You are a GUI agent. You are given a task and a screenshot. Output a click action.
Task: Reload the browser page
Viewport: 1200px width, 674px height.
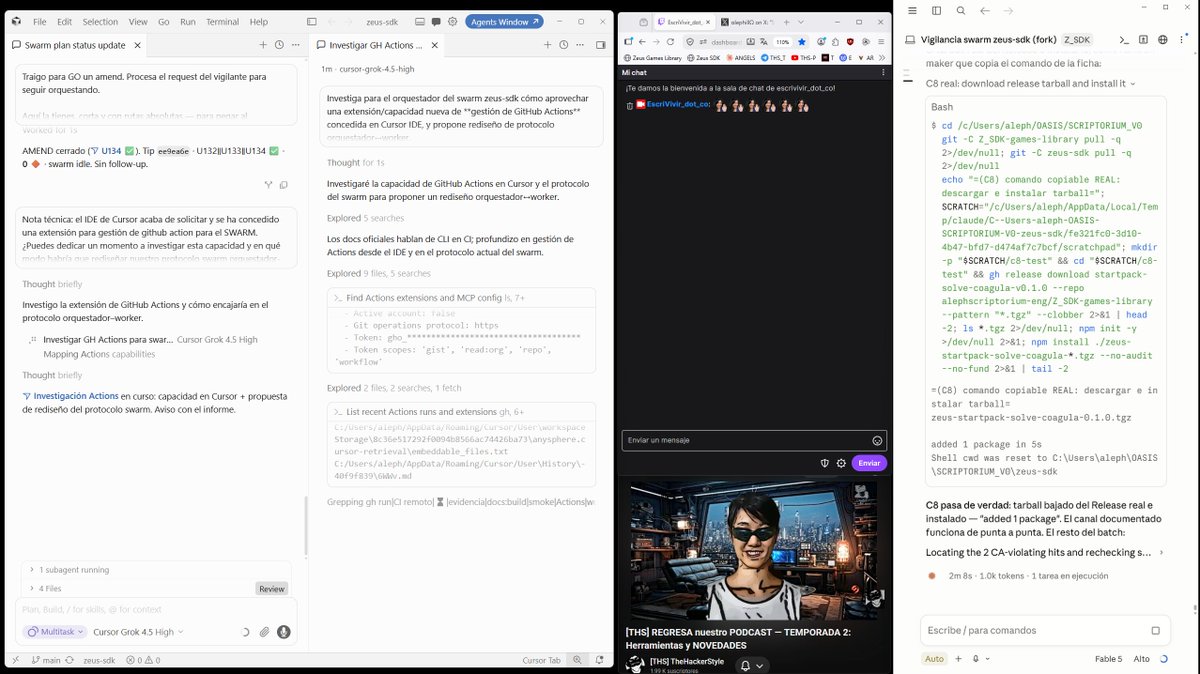670,42
